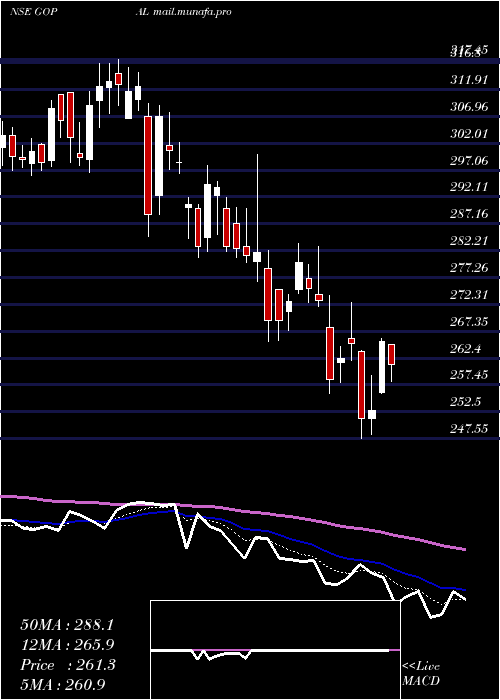Viewport: 500px width, 700px height.
Task: Click the 252.5 price axis label
Action: click(466, 402)
